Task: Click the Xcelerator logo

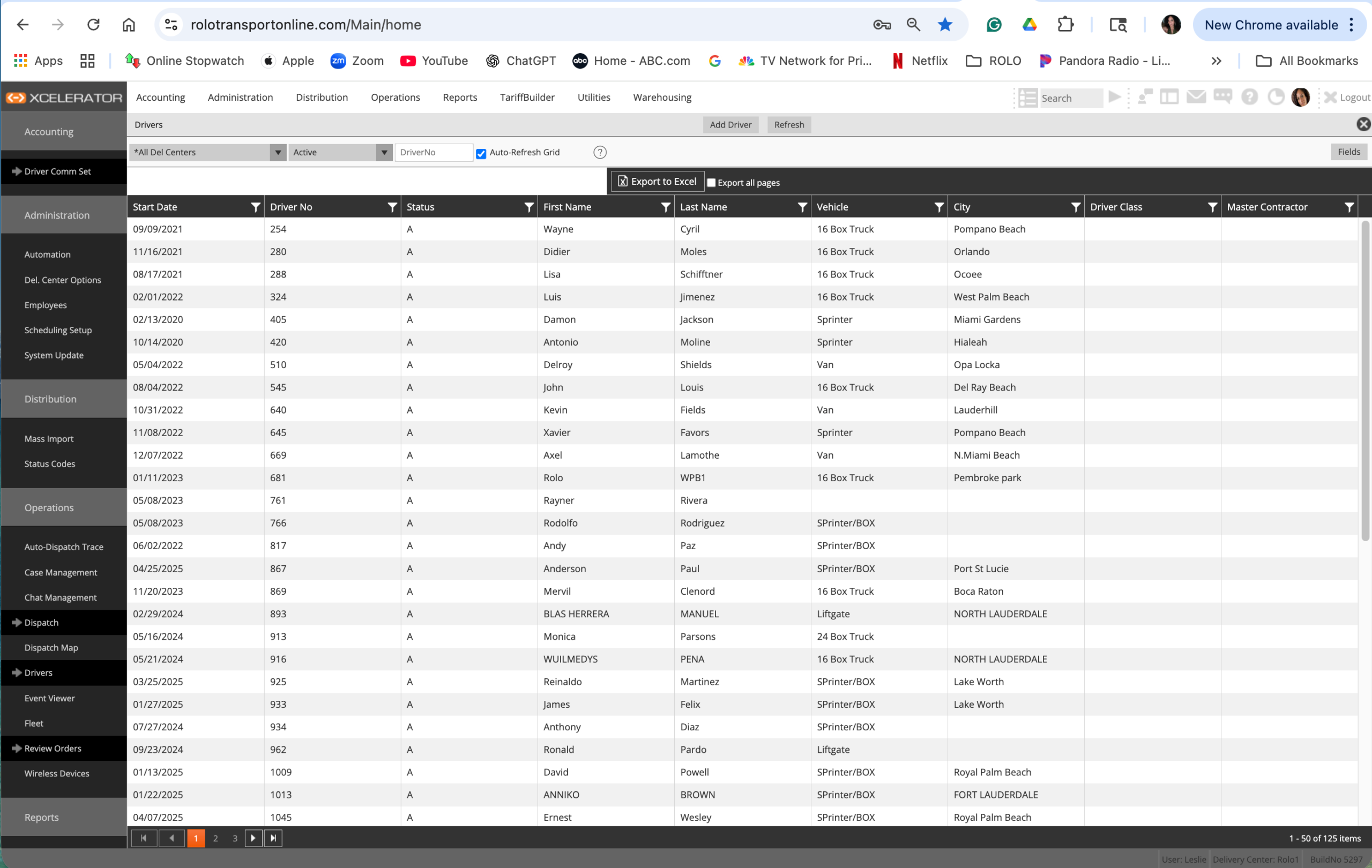Action: (x=64, y=98)
